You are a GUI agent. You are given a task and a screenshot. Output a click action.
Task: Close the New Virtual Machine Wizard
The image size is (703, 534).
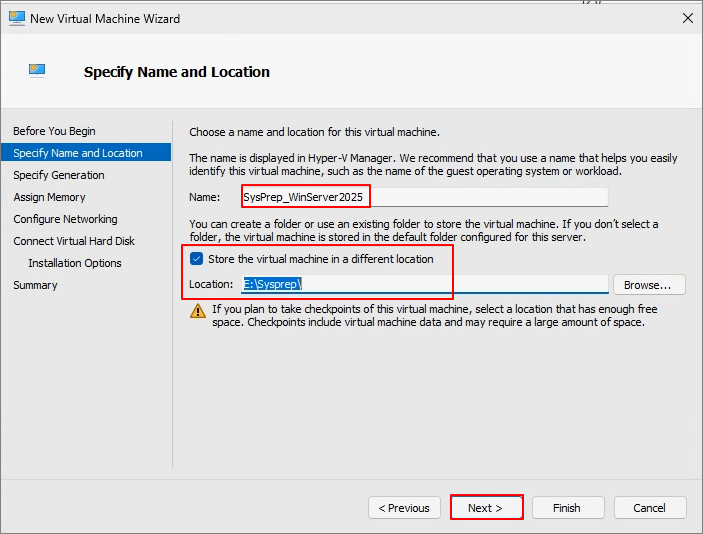(688, 18)
